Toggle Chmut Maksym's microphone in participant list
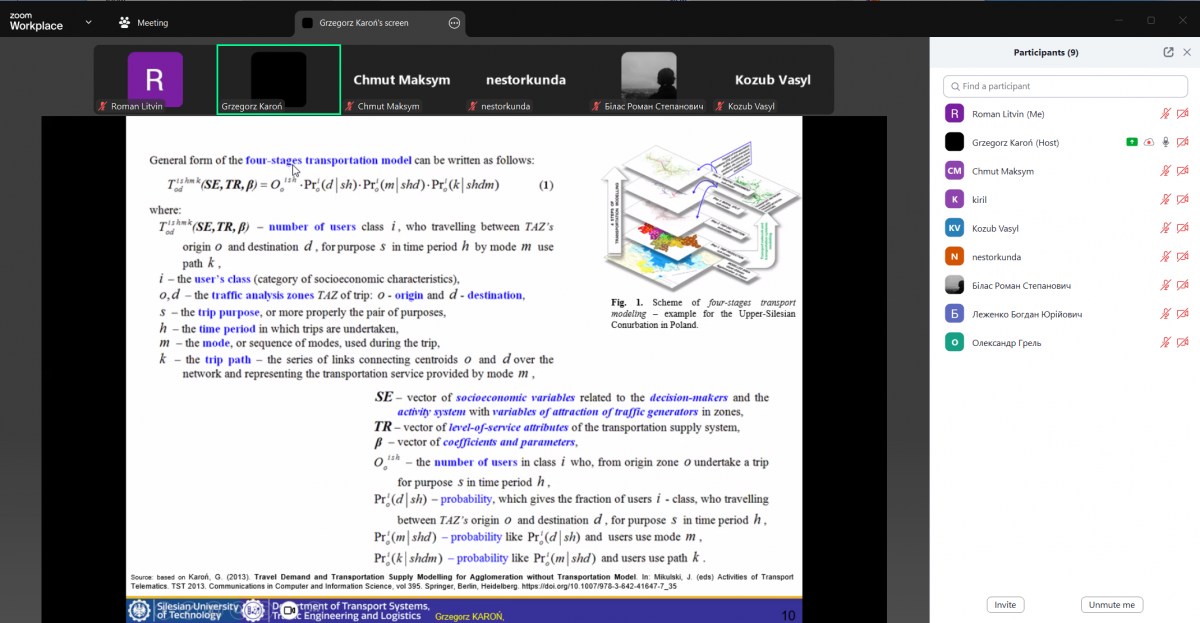Screen dimensions: 1200x623 pos(1165,171)
